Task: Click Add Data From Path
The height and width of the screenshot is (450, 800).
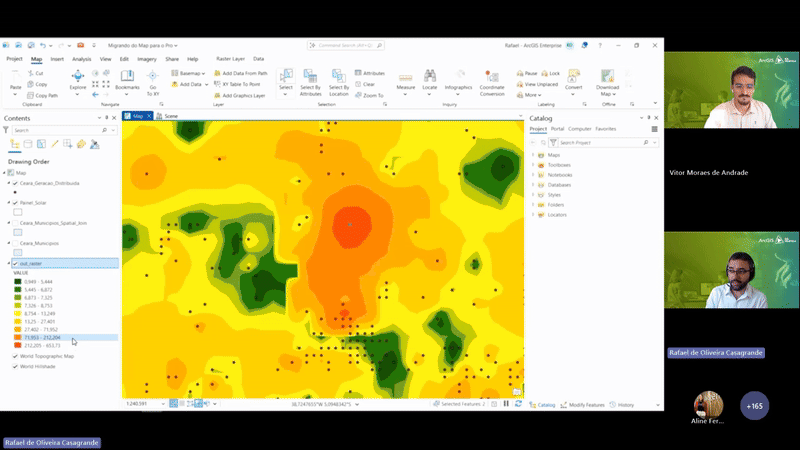Action: point(241,73)
